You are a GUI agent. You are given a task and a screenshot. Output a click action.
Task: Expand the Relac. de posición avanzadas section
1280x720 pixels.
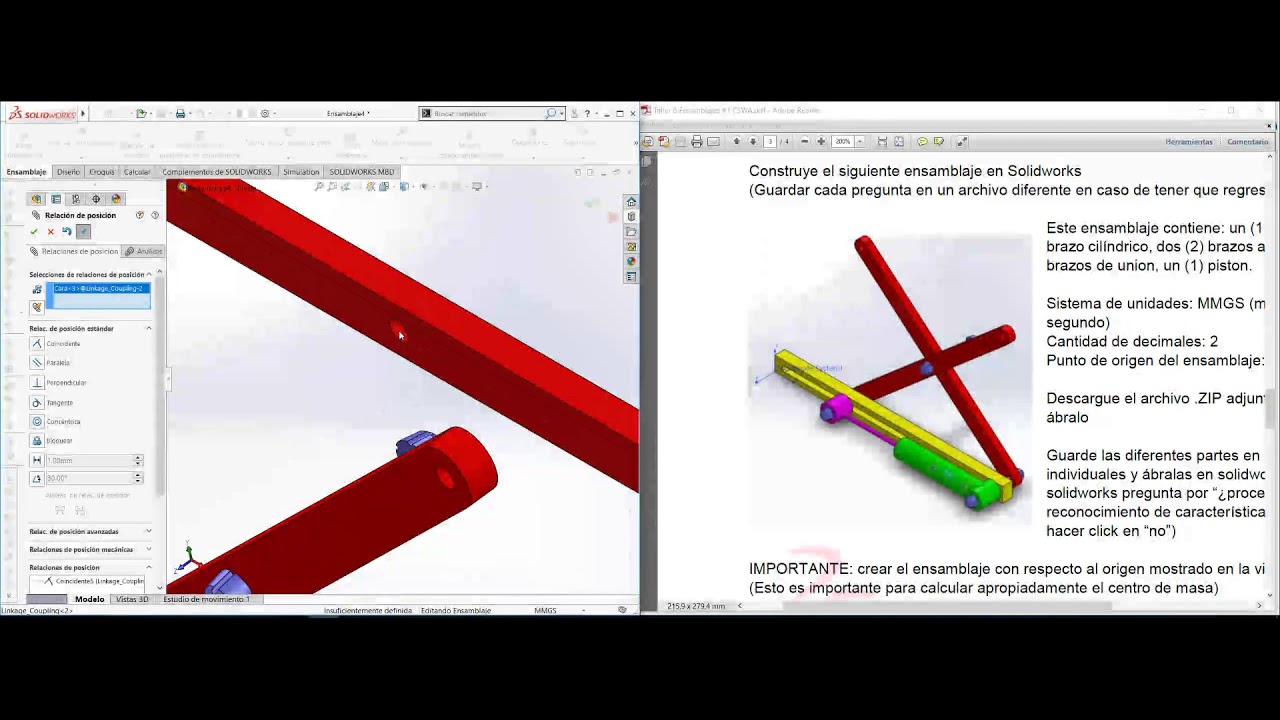tap(149, 531)
